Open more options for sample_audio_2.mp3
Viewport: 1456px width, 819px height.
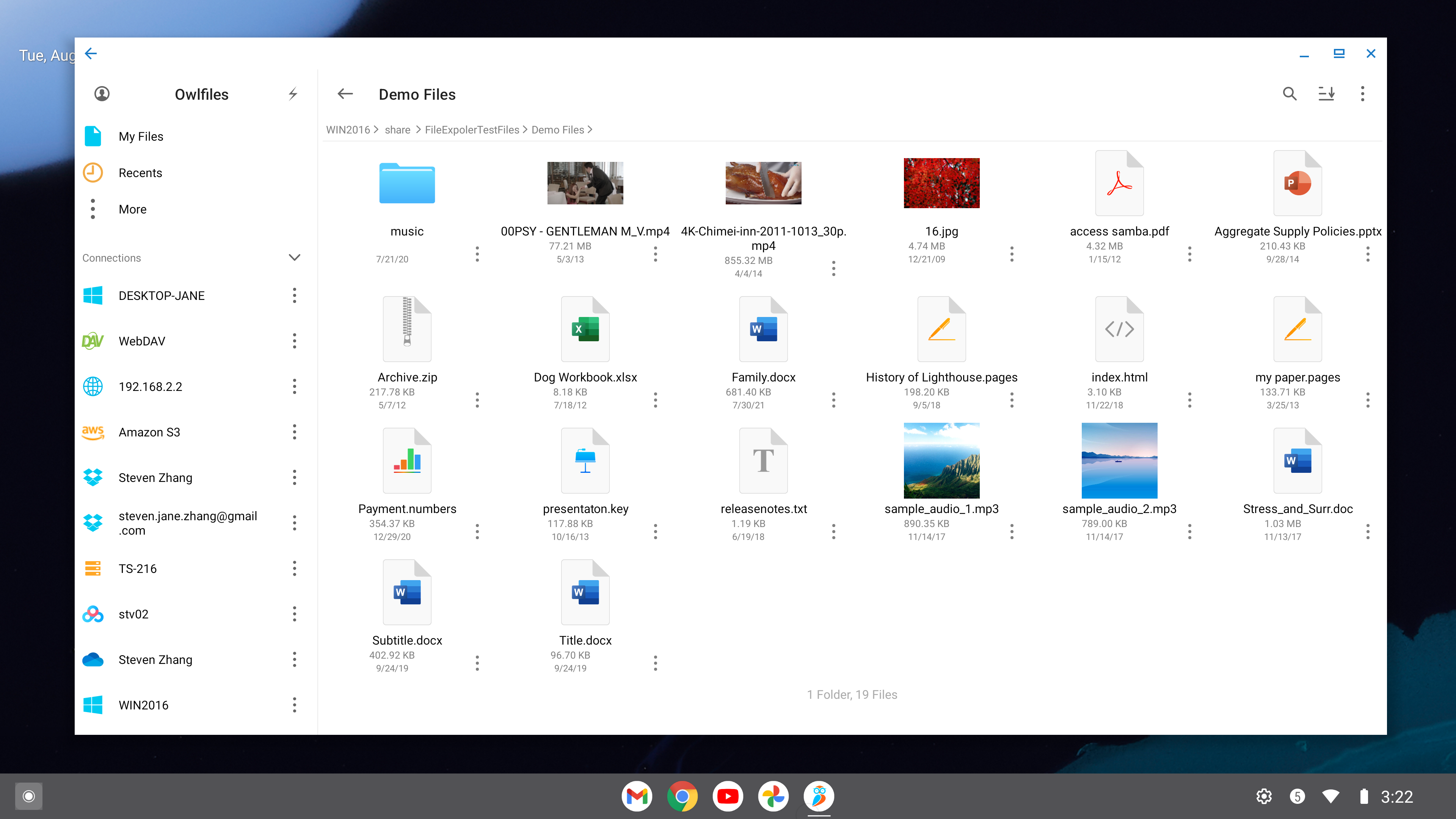(1189, 531)
